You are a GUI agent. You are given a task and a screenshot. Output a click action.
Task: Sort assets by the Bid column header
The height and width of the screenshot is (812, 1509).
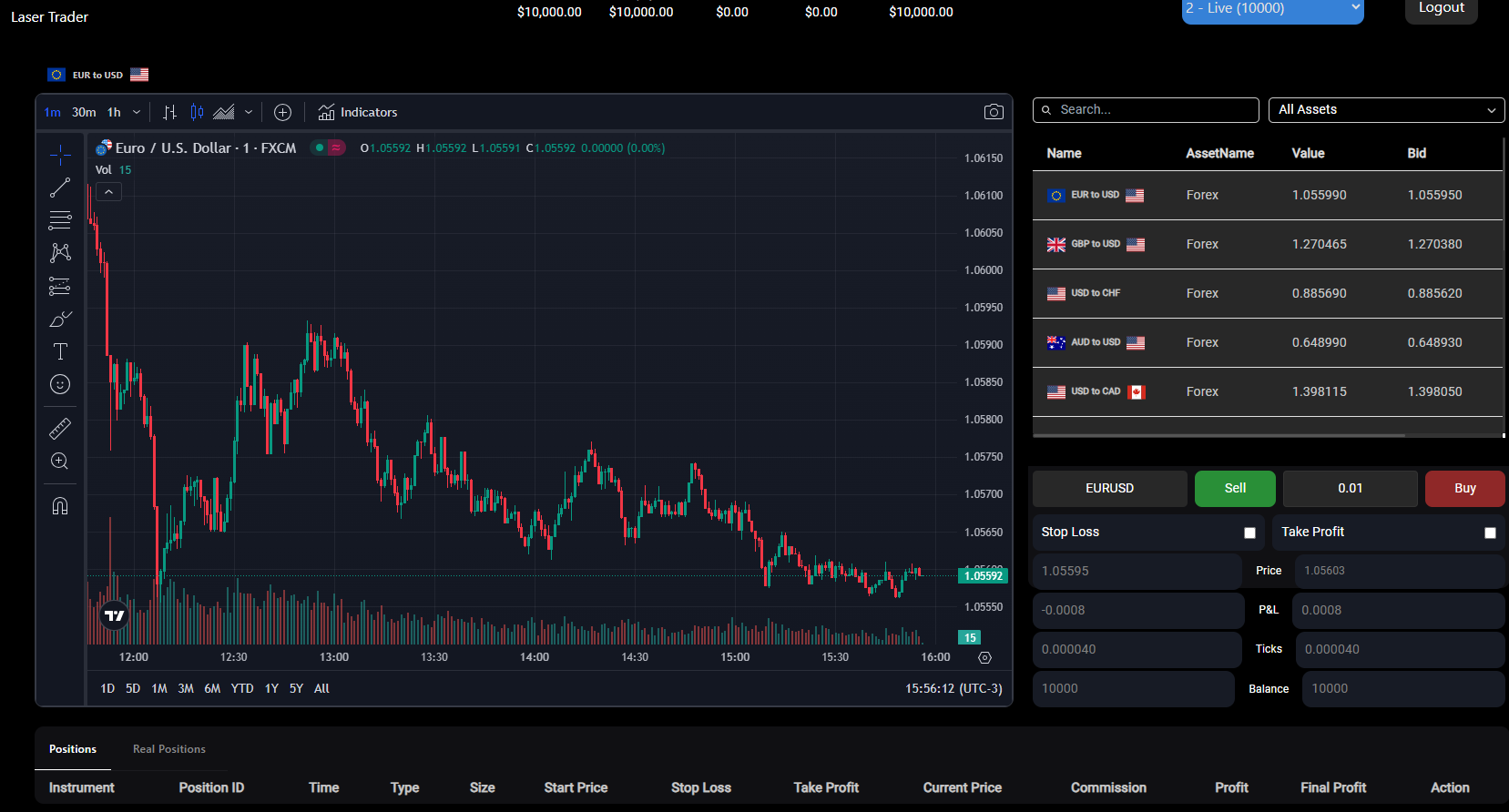(1416, 153)
